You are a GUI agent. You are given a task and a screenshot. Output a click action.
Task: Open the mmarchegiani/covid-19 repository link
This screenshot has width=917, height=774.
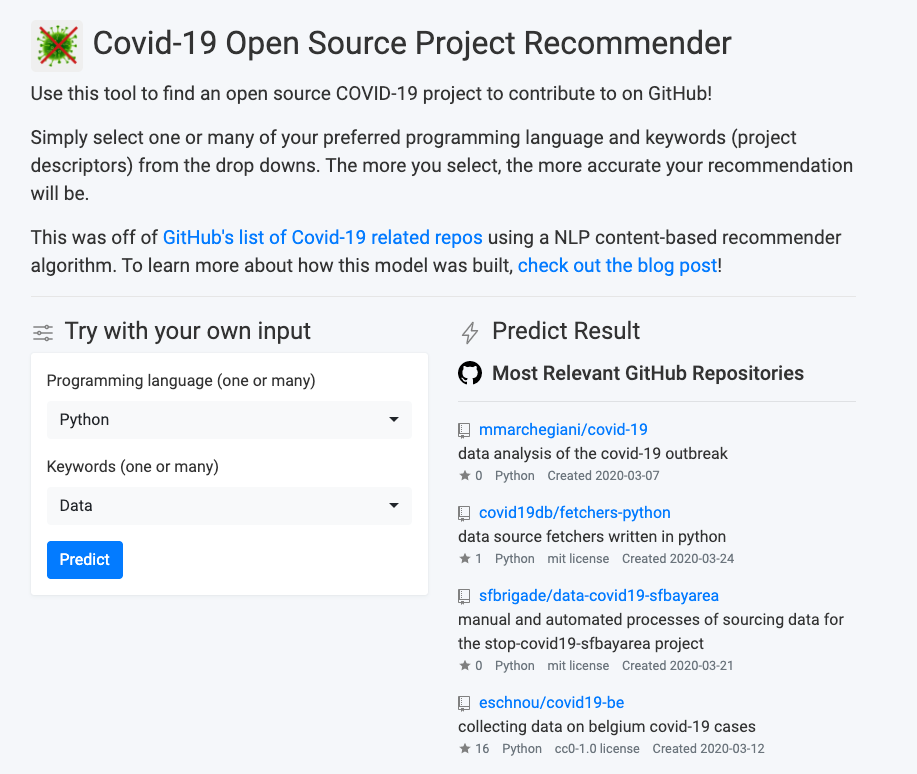click(563, 429)
